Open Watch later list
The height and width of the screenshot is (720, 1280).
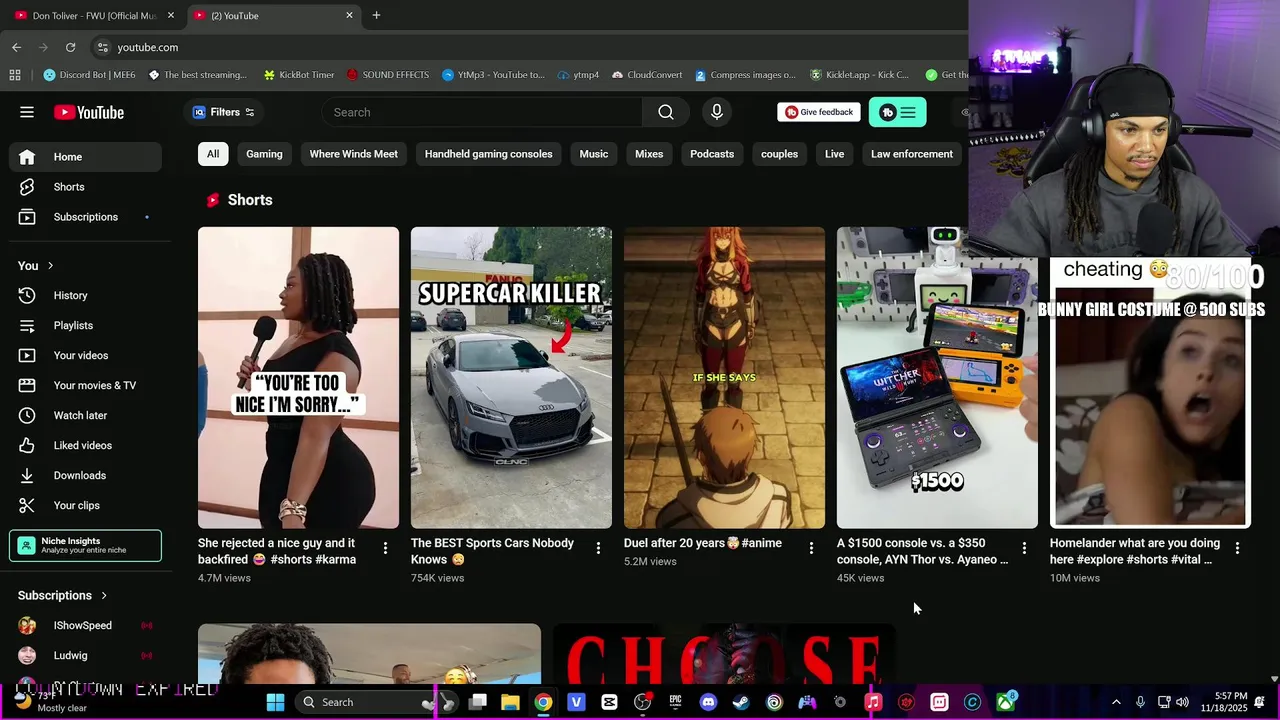85,416
